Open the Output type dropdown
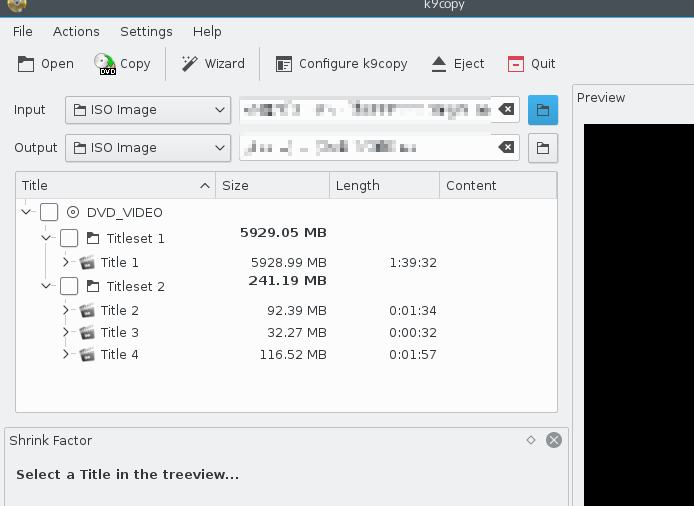694x506 pixels. [x=148, y=148]
